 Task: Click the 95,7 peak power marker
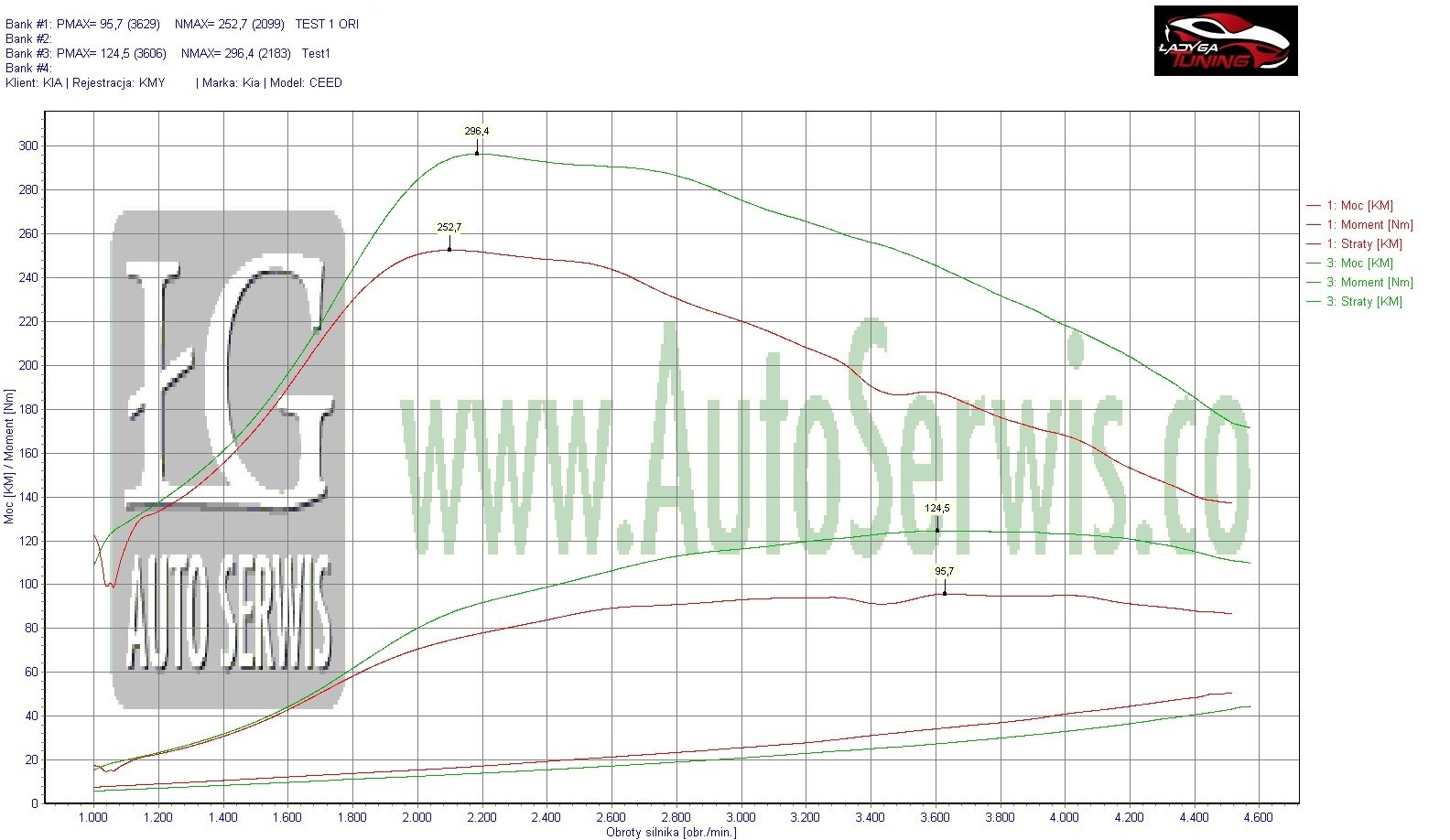click(944, 572)
